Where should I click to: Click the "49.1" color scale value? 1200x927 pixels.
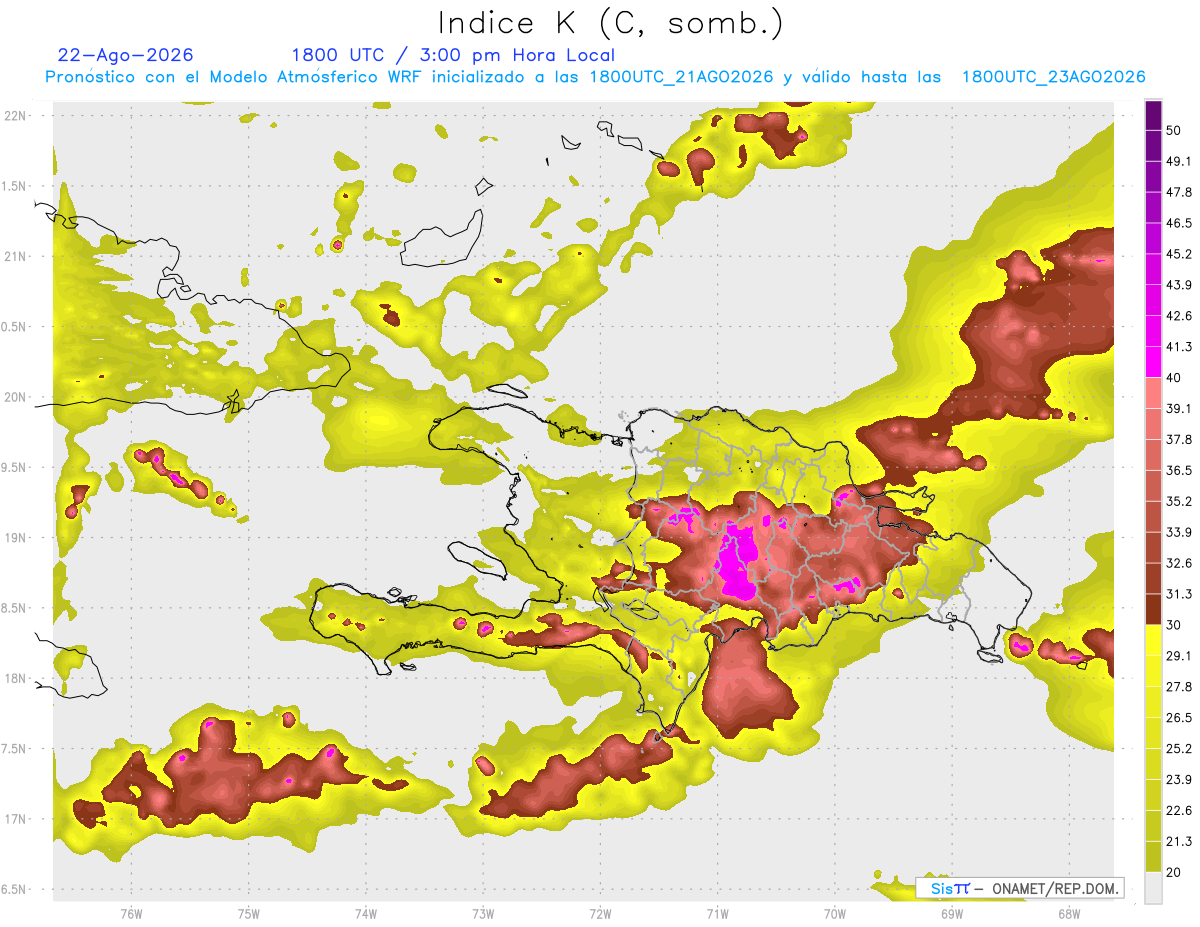pos(1179,161)
